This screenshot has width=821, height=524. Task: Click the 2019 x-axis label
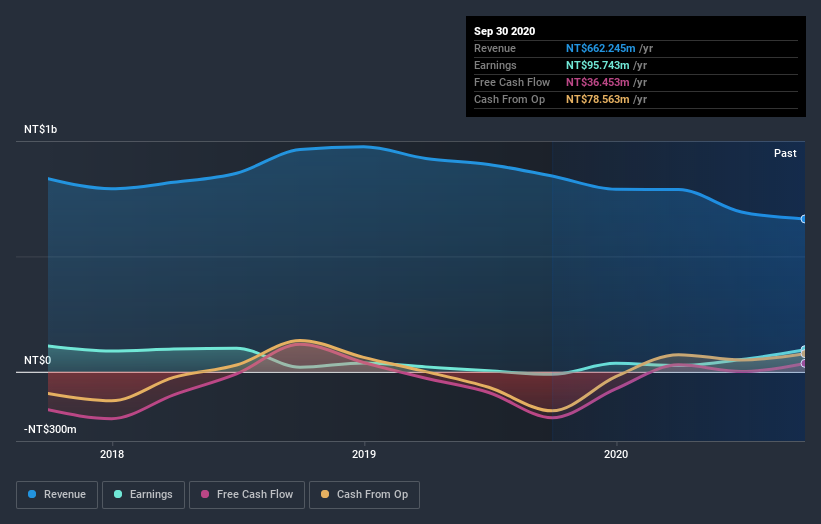(x=364, y=454)
